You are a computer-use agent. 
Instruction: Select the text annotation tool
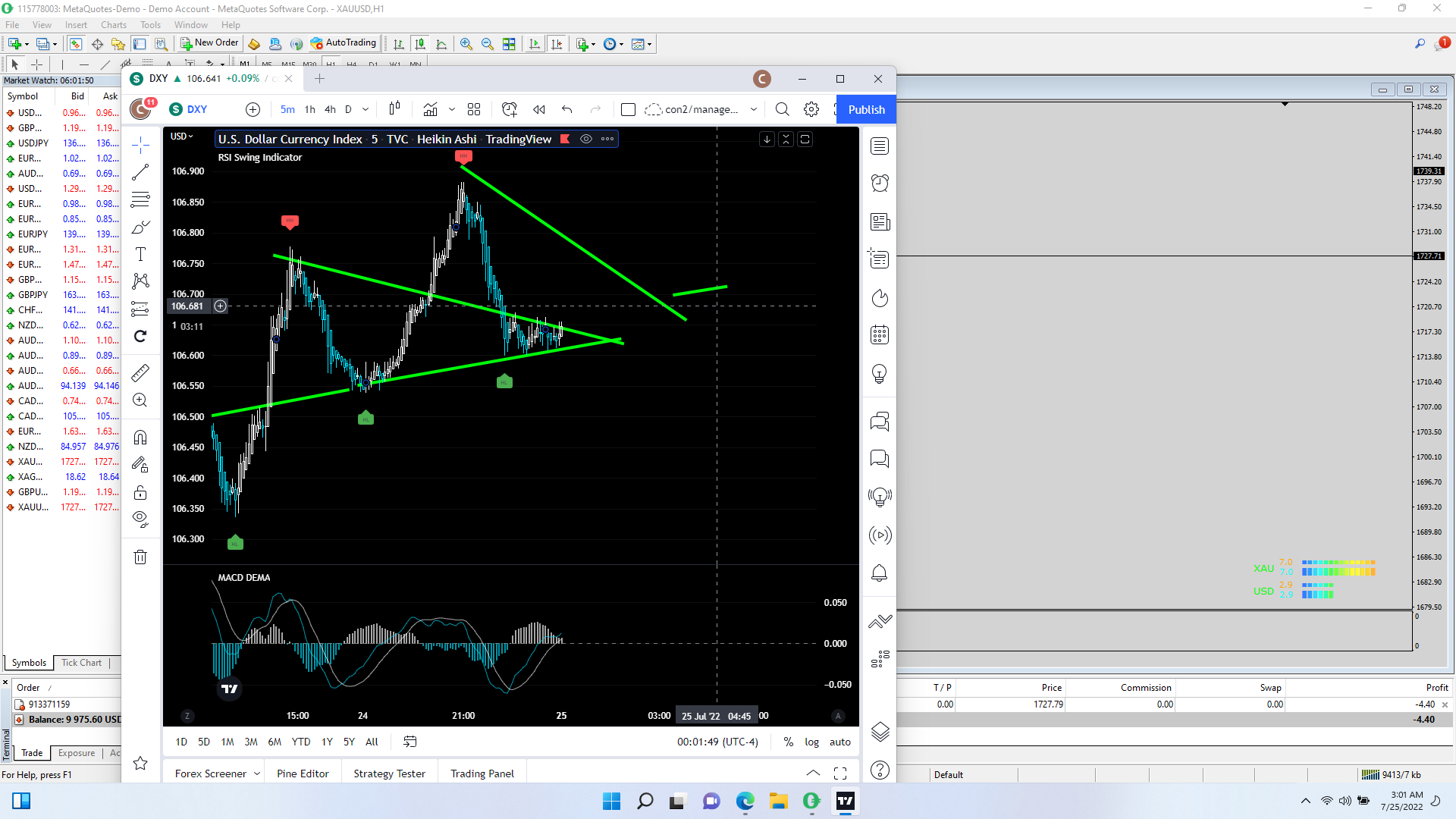[140, 254]
